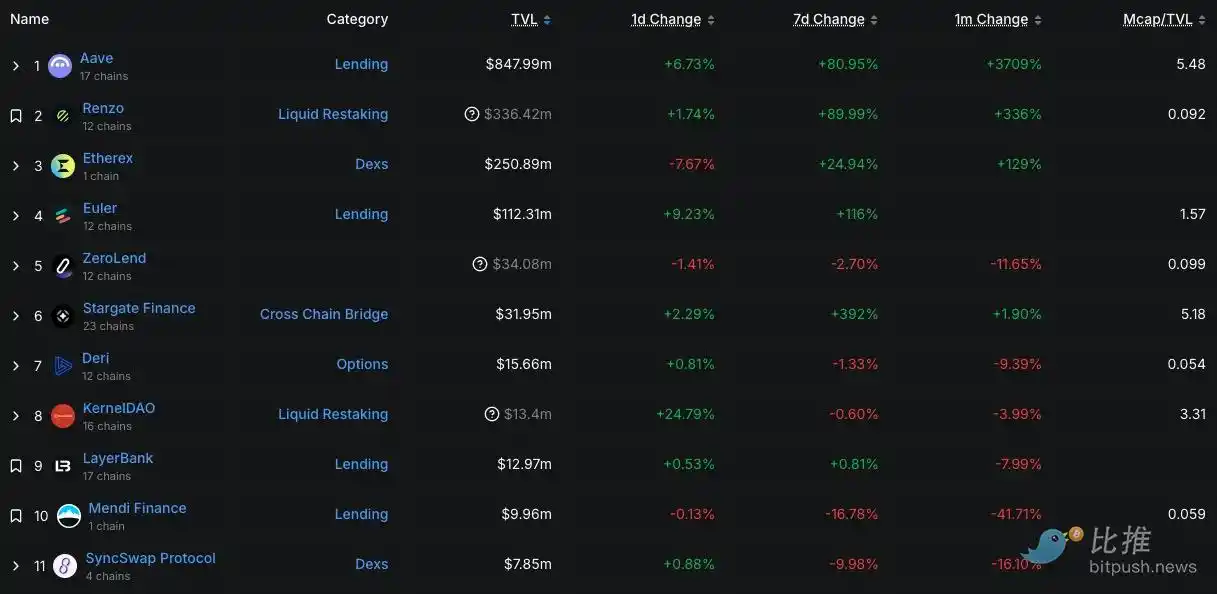
Task: Open the ZeroLend protocol link
Action: [x=114, y=258]
